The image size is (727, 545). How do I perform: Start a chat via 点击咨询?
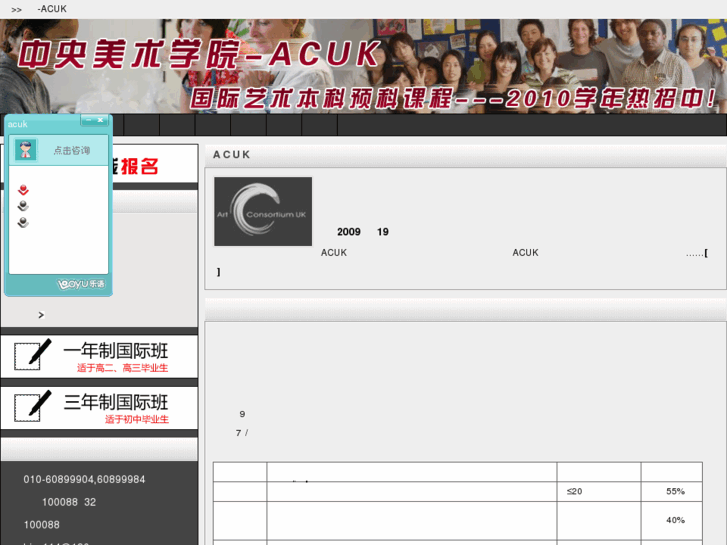click(x=71, y=150)
